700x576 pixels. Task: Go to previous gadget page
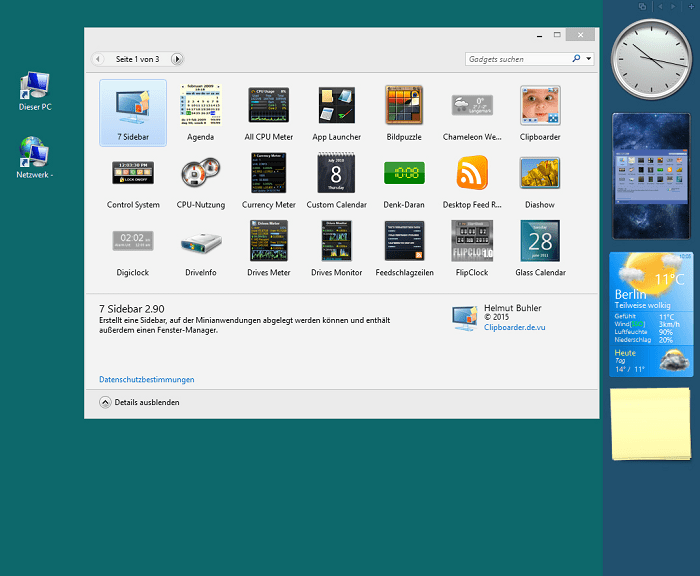(x=99, y=60)
